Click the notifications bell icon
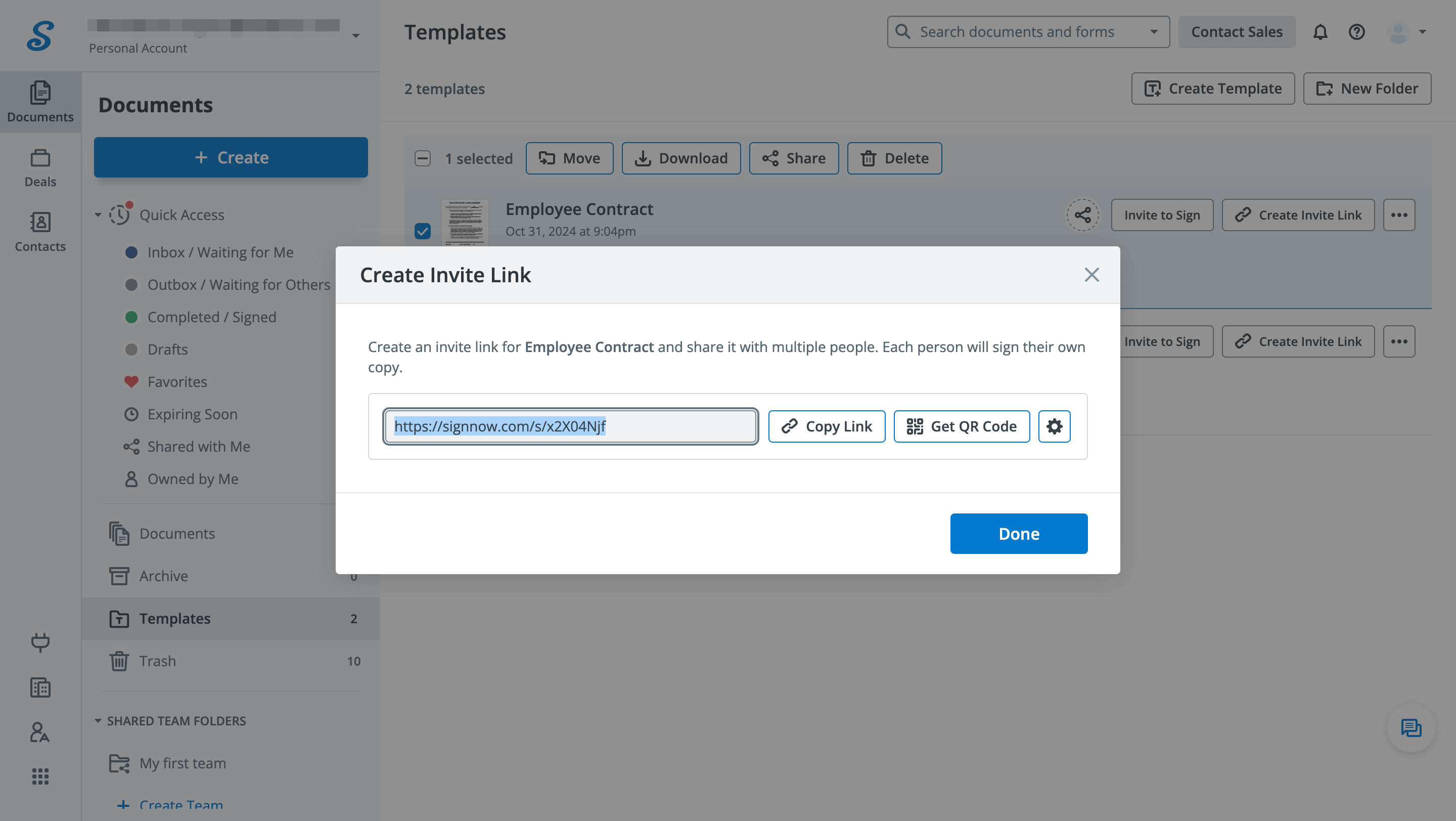 click(1320, 32)
